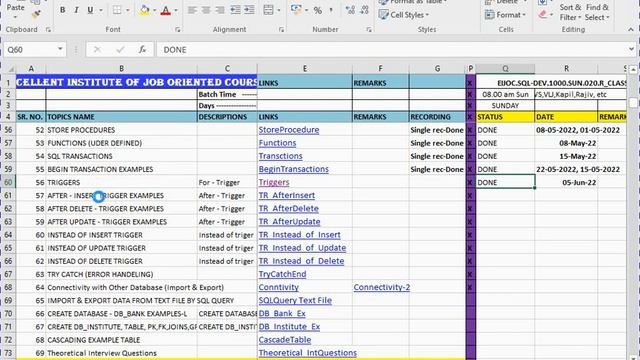
Task: Open Paste options dropdown arrow
Action: [x=16, y=17]
